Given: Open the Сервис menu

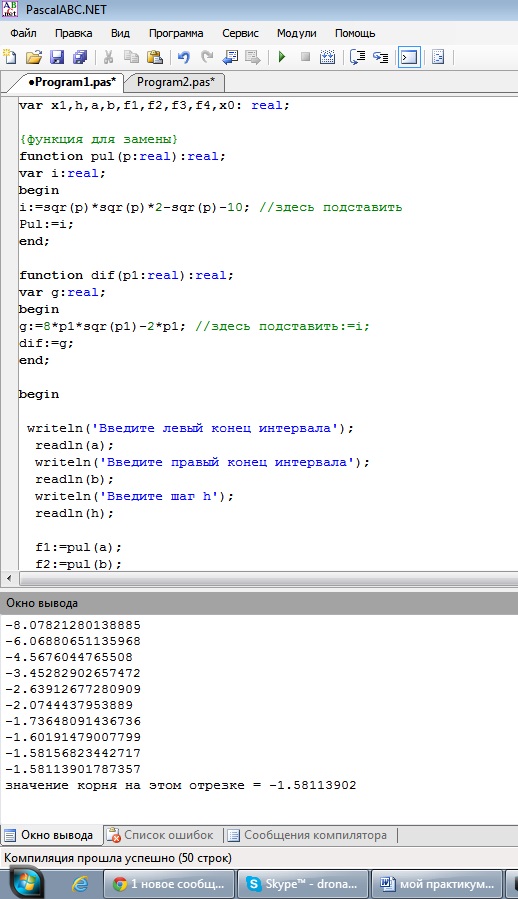Looking at the screenshot, I should [x=240, y=33].
